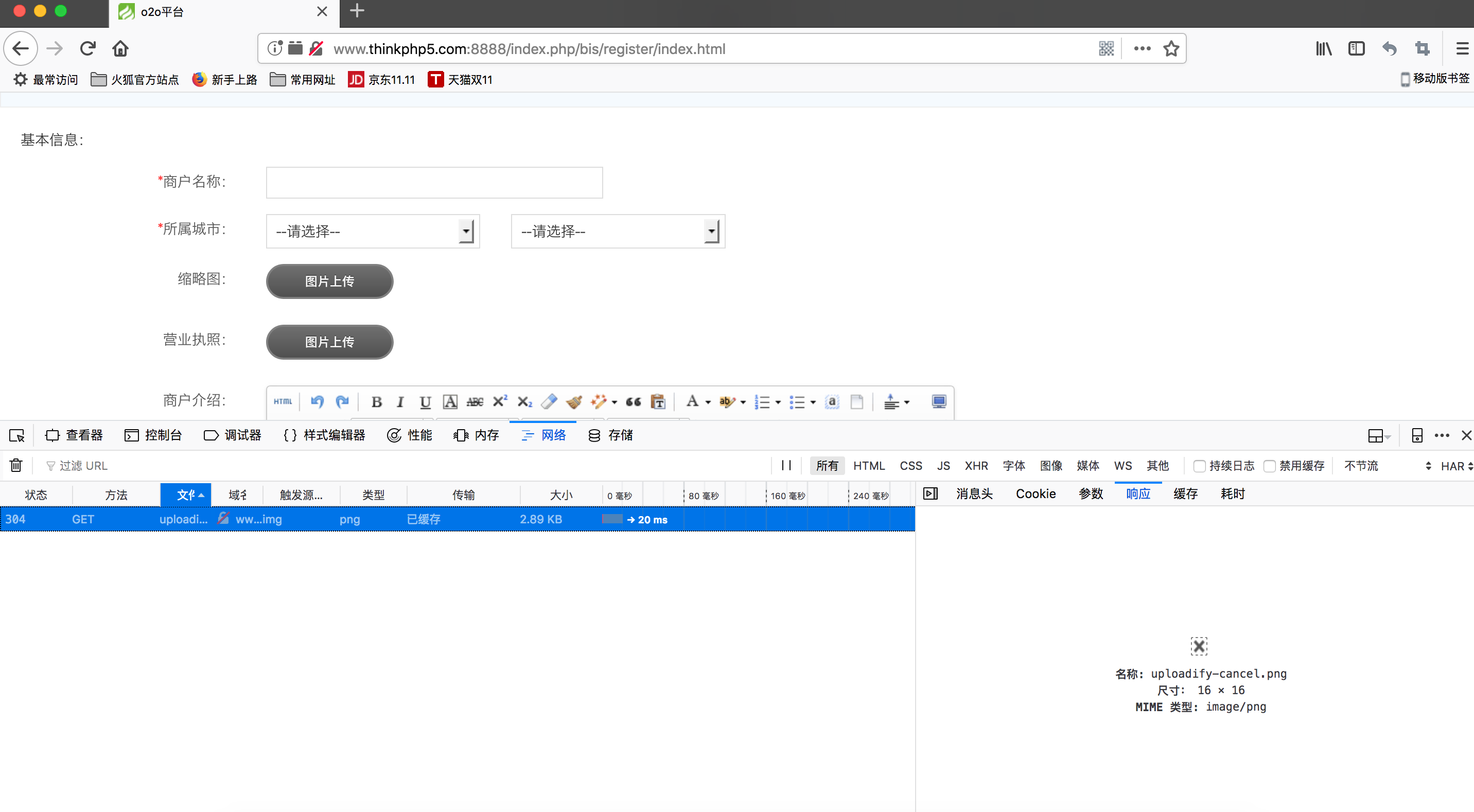The image size is (1474, 812).
Task: Click the QR code icon in address bar
Action: 1106,49
